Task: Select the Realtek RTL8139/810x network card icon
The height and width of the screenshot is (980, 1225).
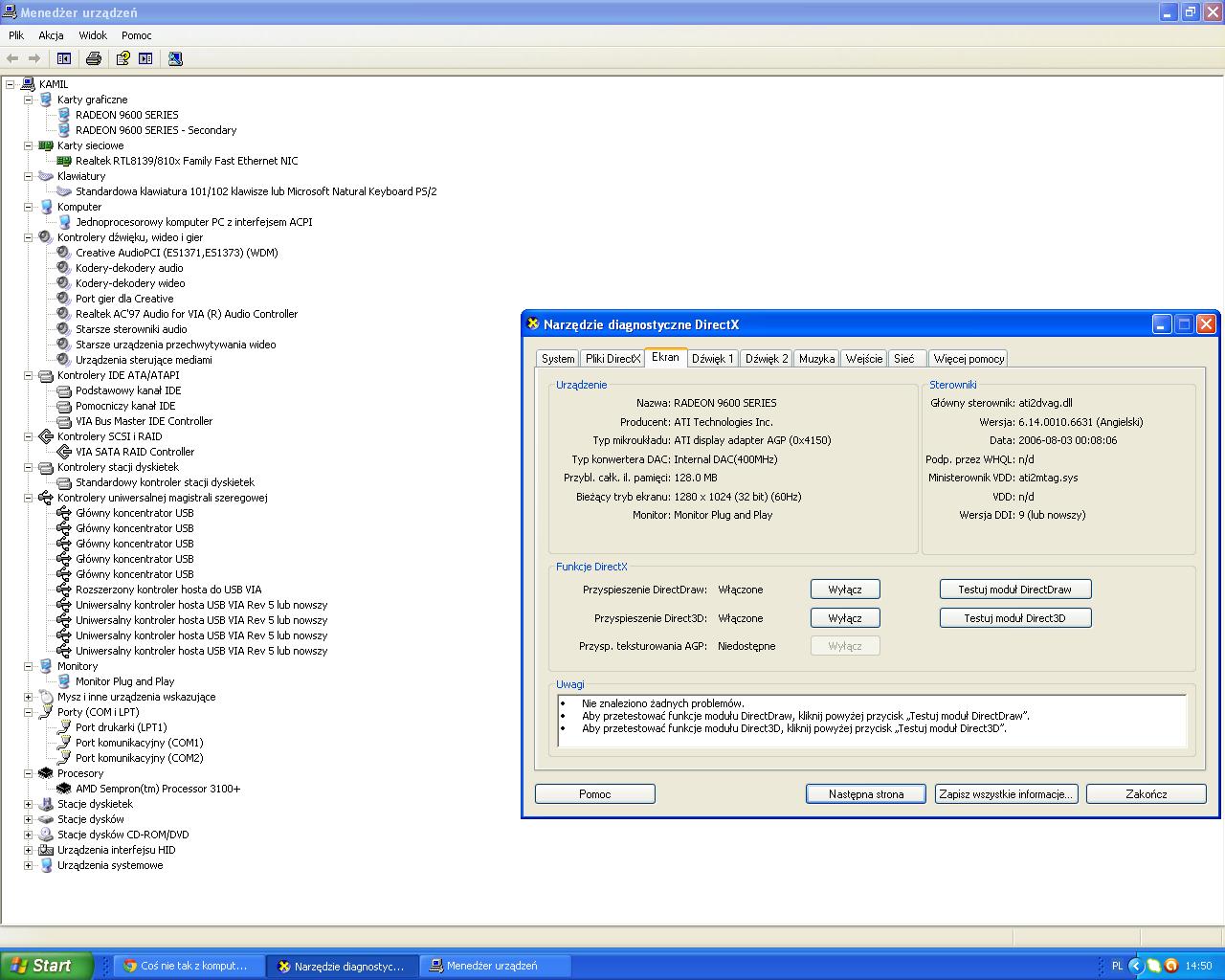Action: (64, 161)
